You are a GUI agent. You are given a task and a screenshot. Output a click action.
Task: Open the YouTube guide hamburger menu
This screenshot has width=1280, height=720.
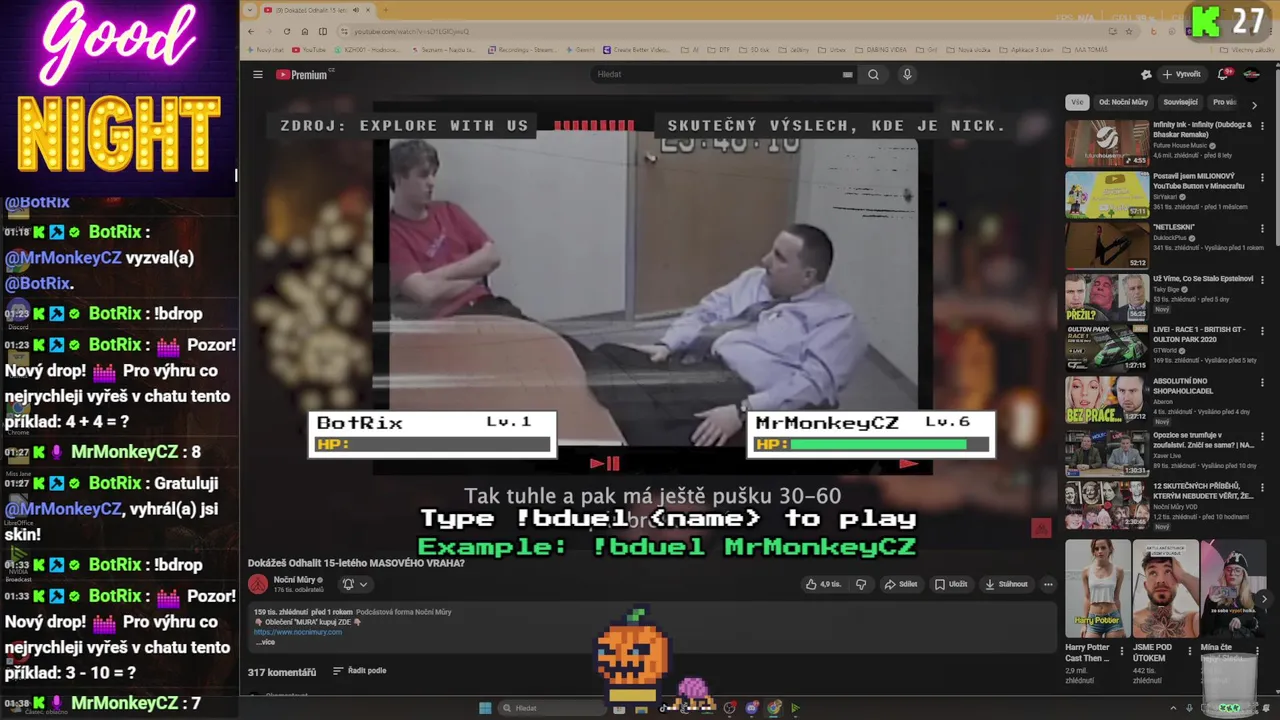coord(257,75)
